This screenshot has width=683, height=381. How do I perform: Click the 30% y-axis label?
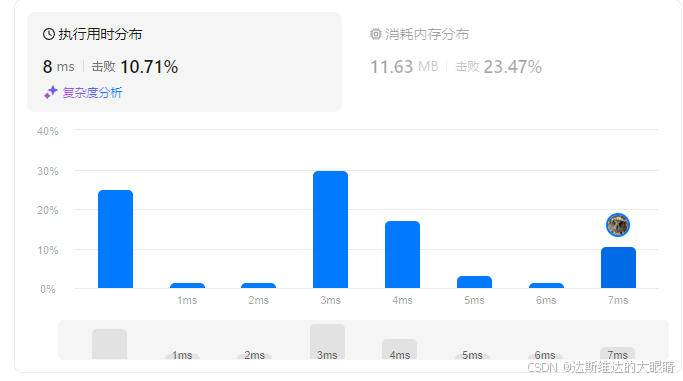pos(48,171)
